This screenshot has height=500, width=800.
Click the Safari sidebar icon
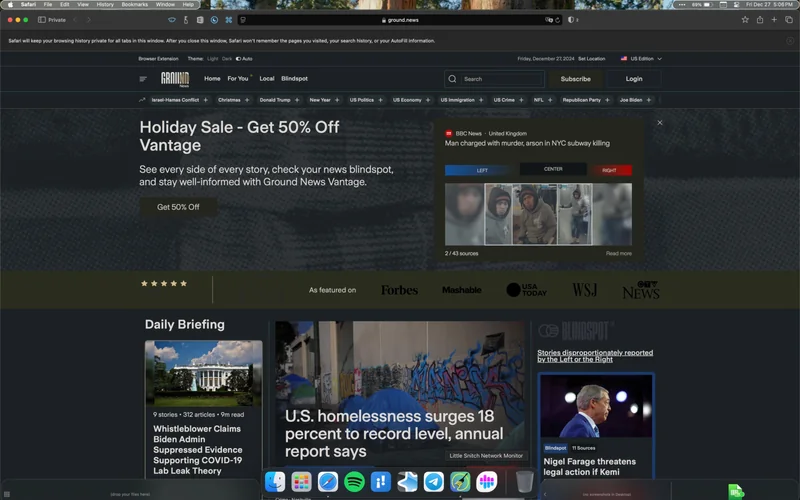pyautogui.click(x=42, y=20)
